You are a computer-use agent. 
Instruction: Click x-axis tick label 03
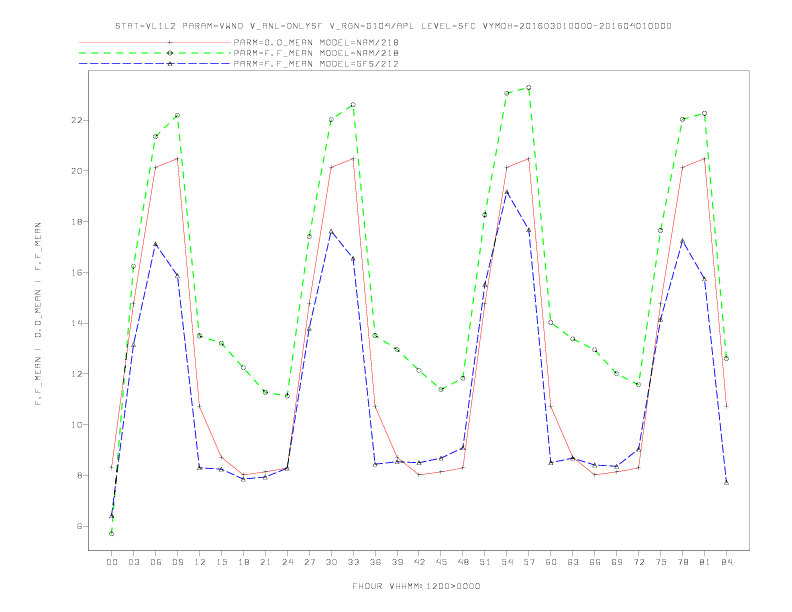(x=133, y=562)
